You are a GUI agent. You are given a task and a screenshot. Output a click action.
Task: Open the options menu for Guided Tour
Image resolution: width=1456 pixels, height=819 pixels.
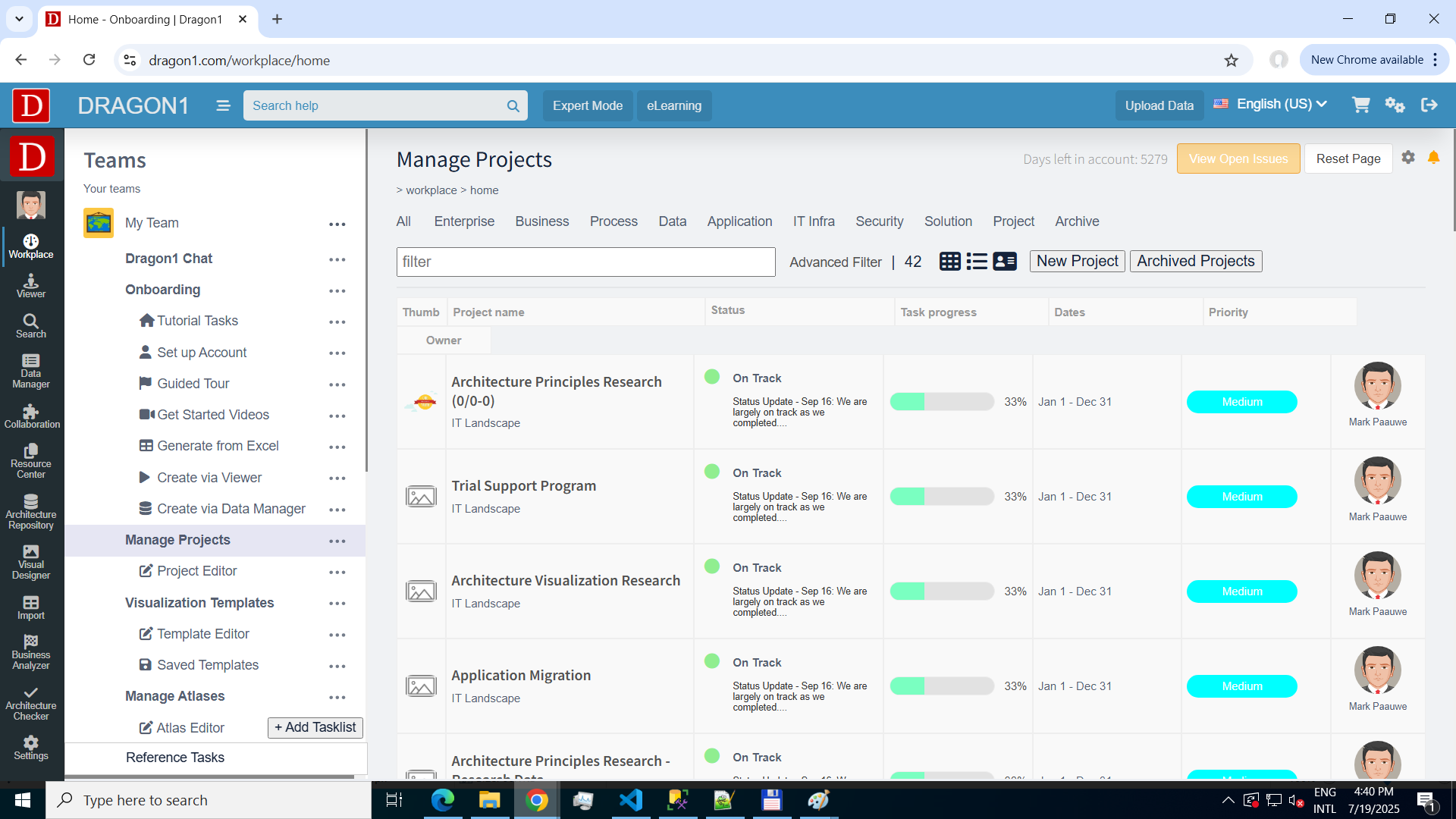pos(337,385)
